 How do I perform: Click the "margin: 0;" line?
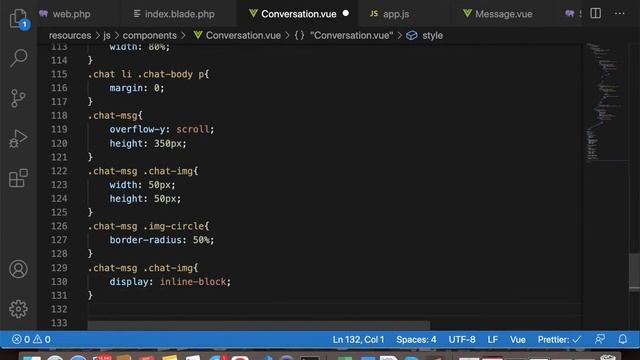pyautogui.click(x=137, y=88)
